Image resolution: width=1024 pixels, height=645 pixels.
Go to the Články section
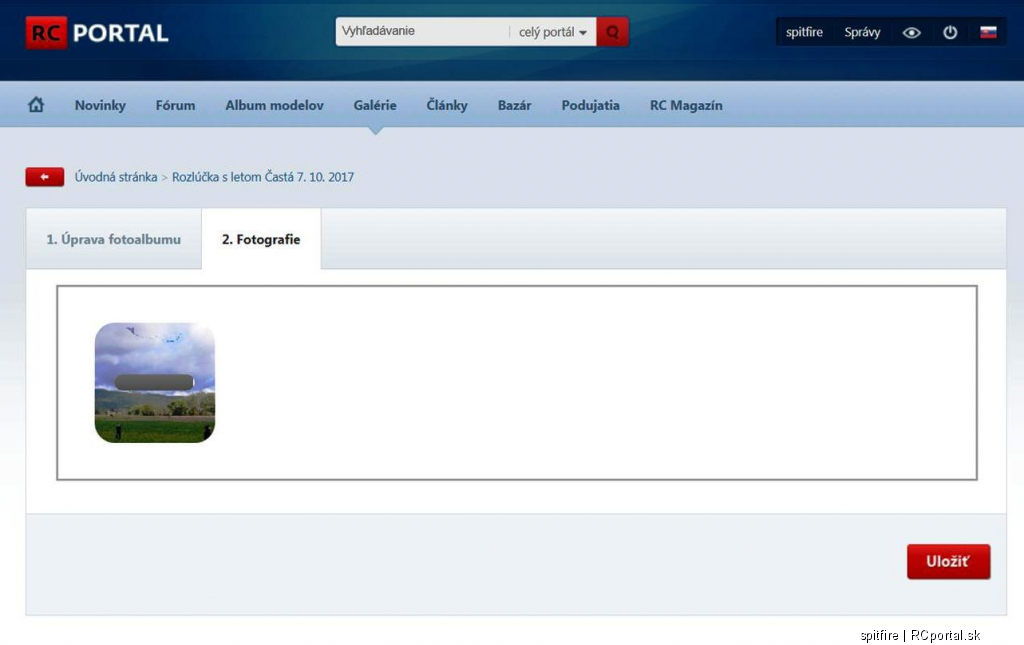[x=447, y=105]
